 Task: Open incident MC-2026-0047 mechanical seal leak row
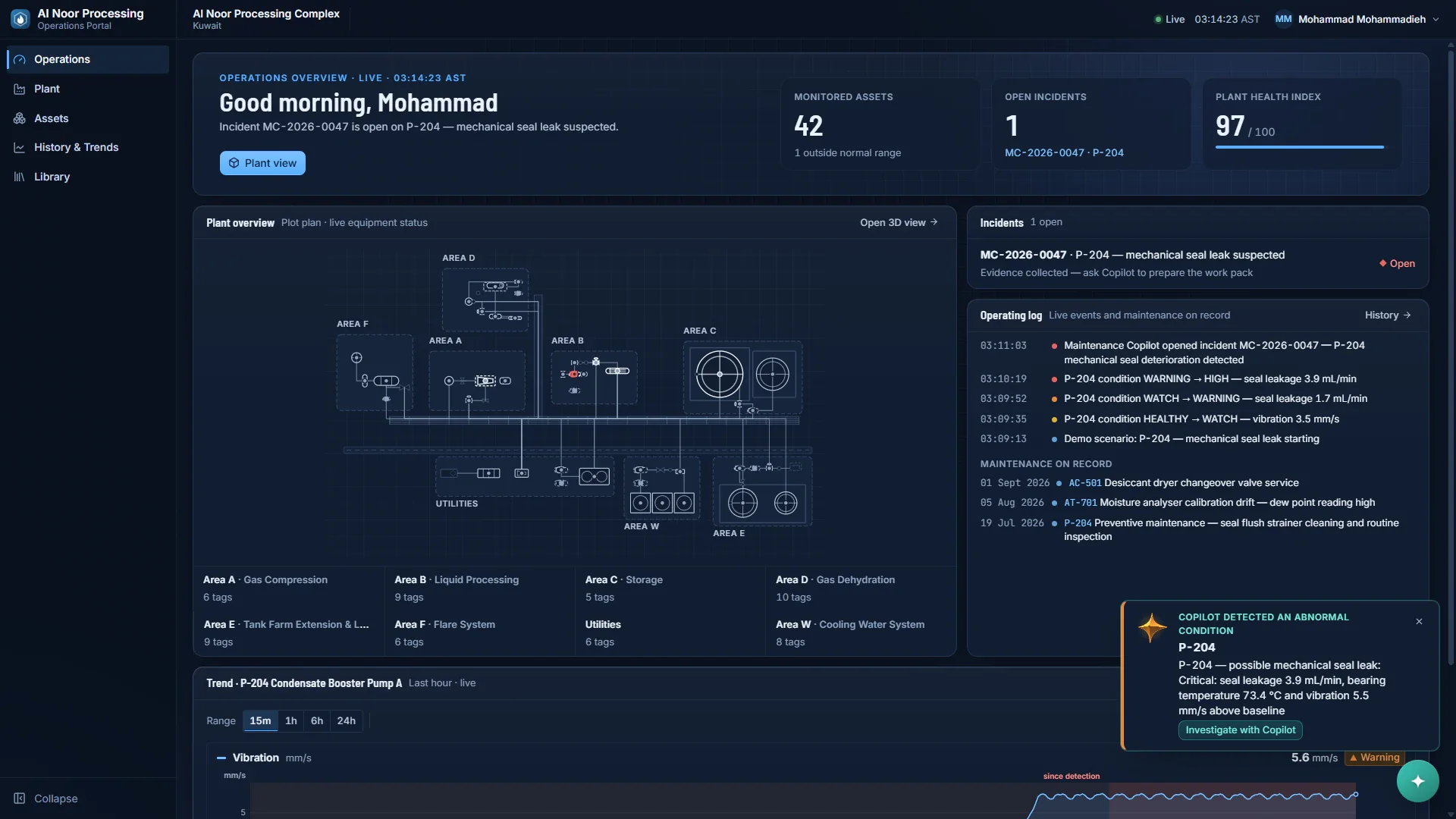(x=1197, y=263)
